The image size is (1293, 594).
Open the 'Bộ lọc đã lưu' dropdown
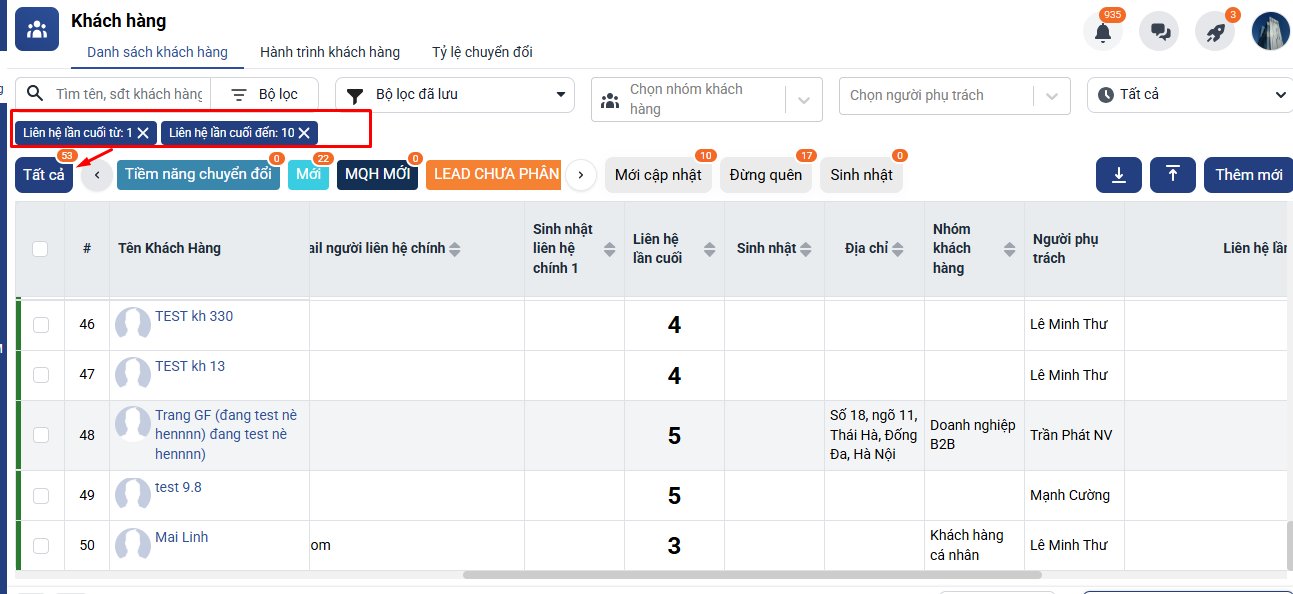point(455,95)
